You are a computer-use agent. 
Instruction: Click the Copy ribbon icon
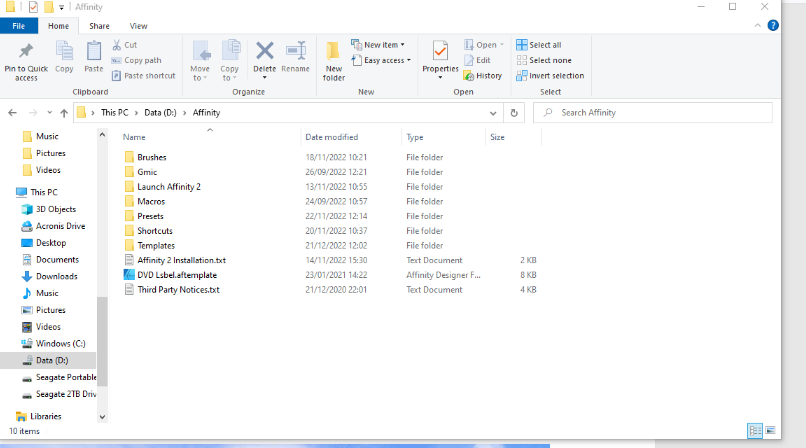(x=64, y=51)
